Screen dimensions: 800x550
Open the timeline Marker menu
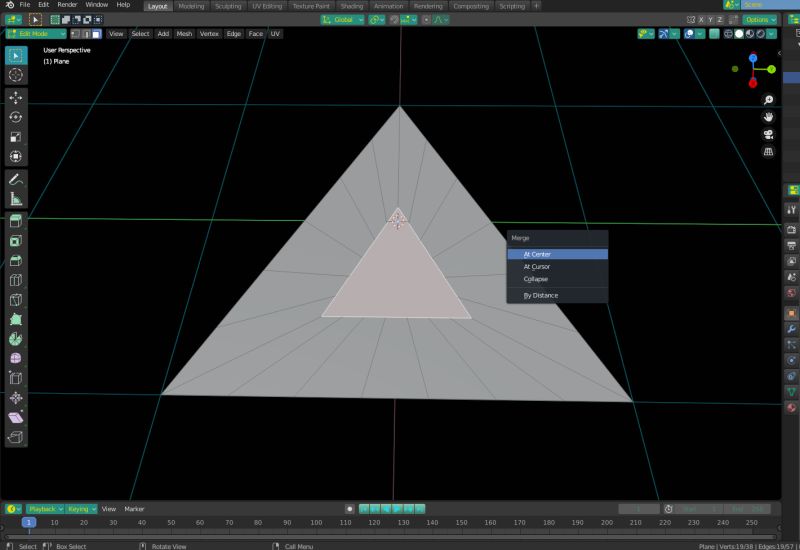tap(134, 509)
